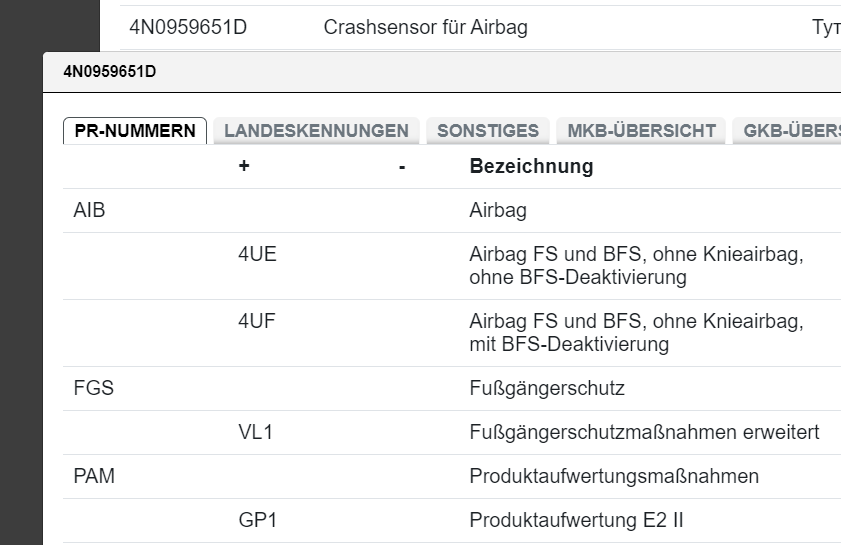The height and width of the screenshot is (545, 841).
Task: Select the VL1 PR number
Action: pyautogui.click(x=255, y=432)
